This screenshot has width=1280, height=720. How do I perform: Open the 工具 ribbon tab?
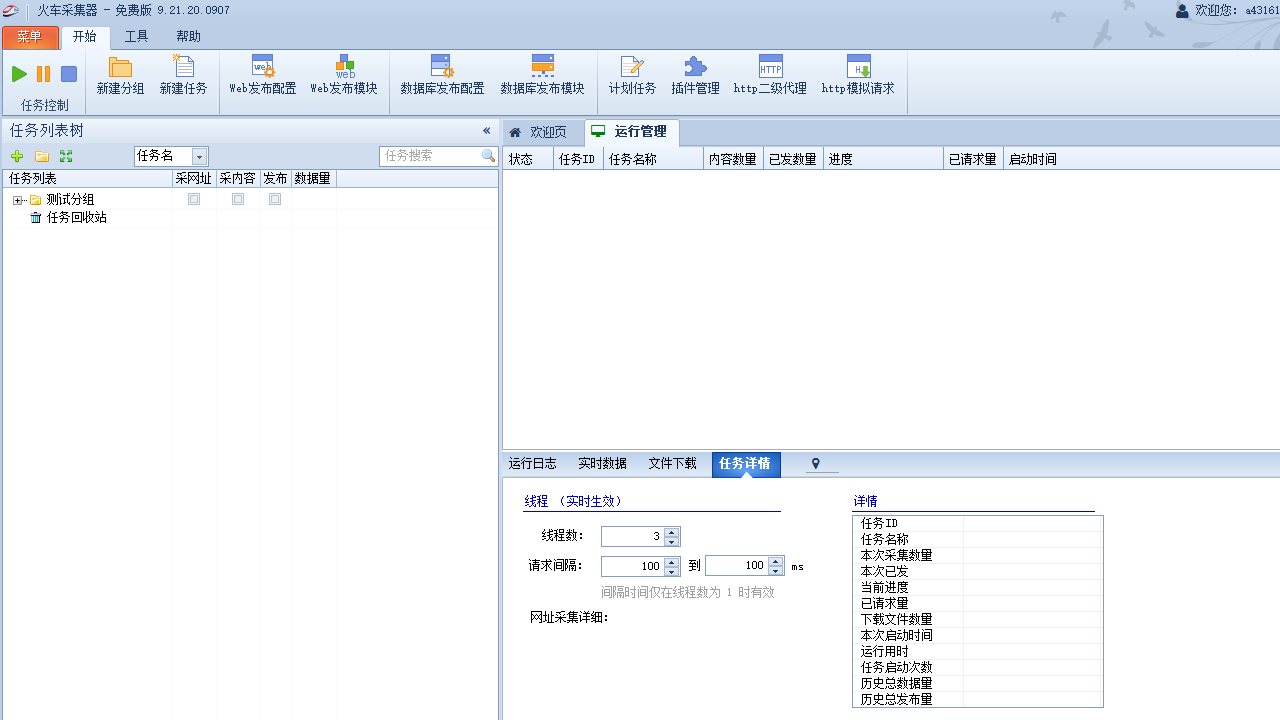pyautogui.click(x=136, y=36)
